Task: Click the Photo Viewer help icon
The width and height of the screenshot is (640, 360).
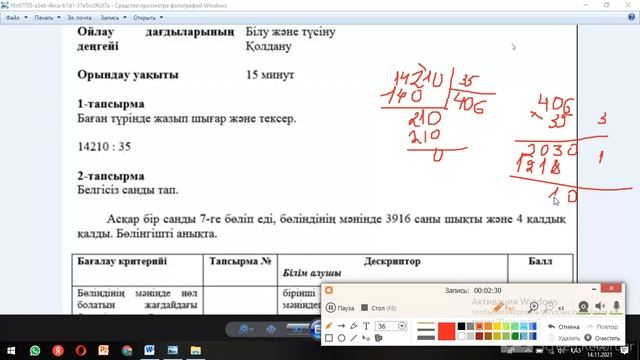Action: pyautogui.click(x=631, y=17)
